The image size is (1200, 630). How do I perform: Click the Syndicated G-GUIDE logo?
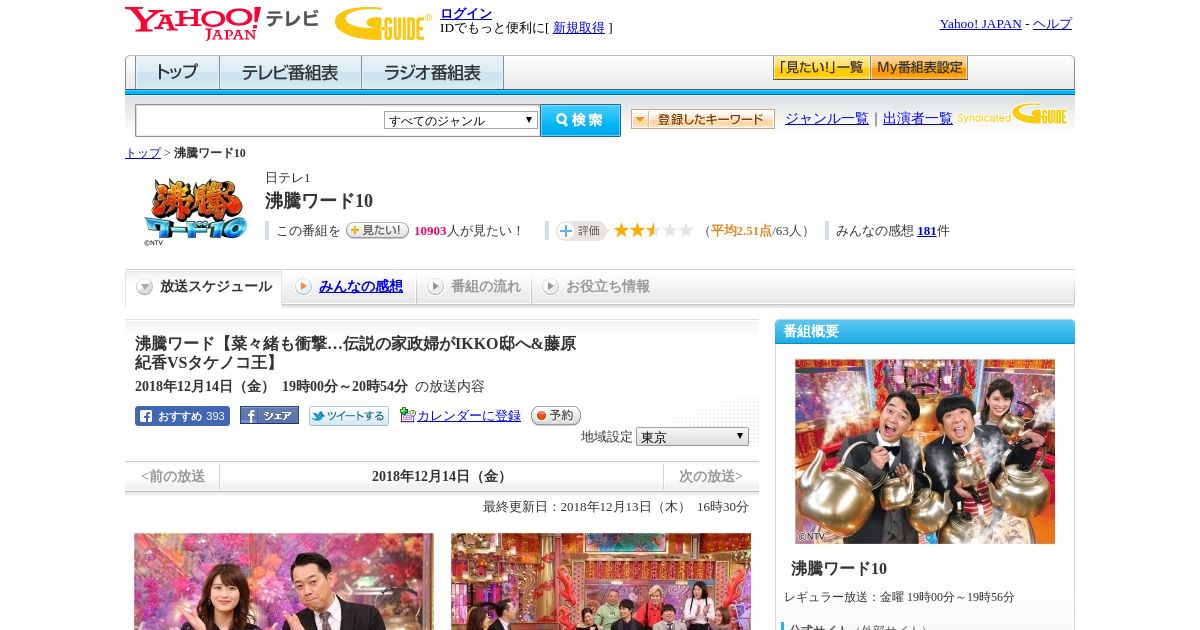[x=1012, y=115]
